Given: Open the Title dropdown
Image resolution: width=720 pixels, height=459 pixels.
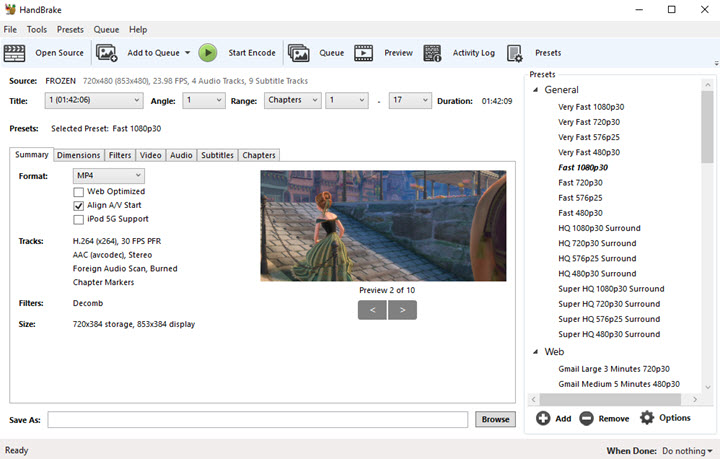Looking at the screenshot, I should [94, 100].
